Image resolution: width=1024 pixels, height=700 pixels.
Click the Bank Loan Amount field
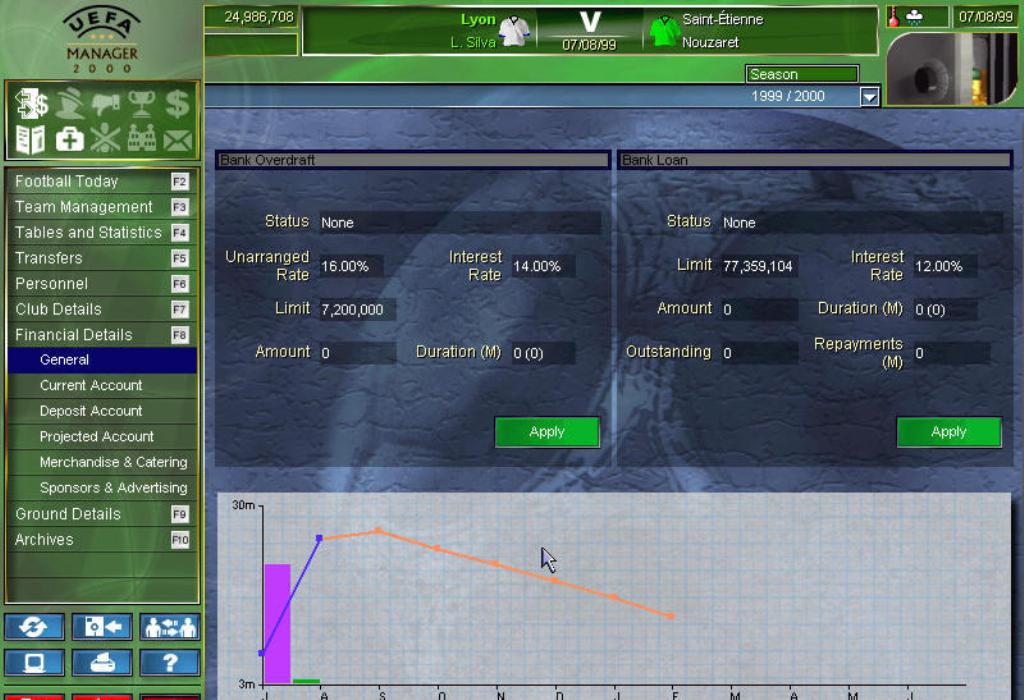pyautogui.click(x=759, y=310)
